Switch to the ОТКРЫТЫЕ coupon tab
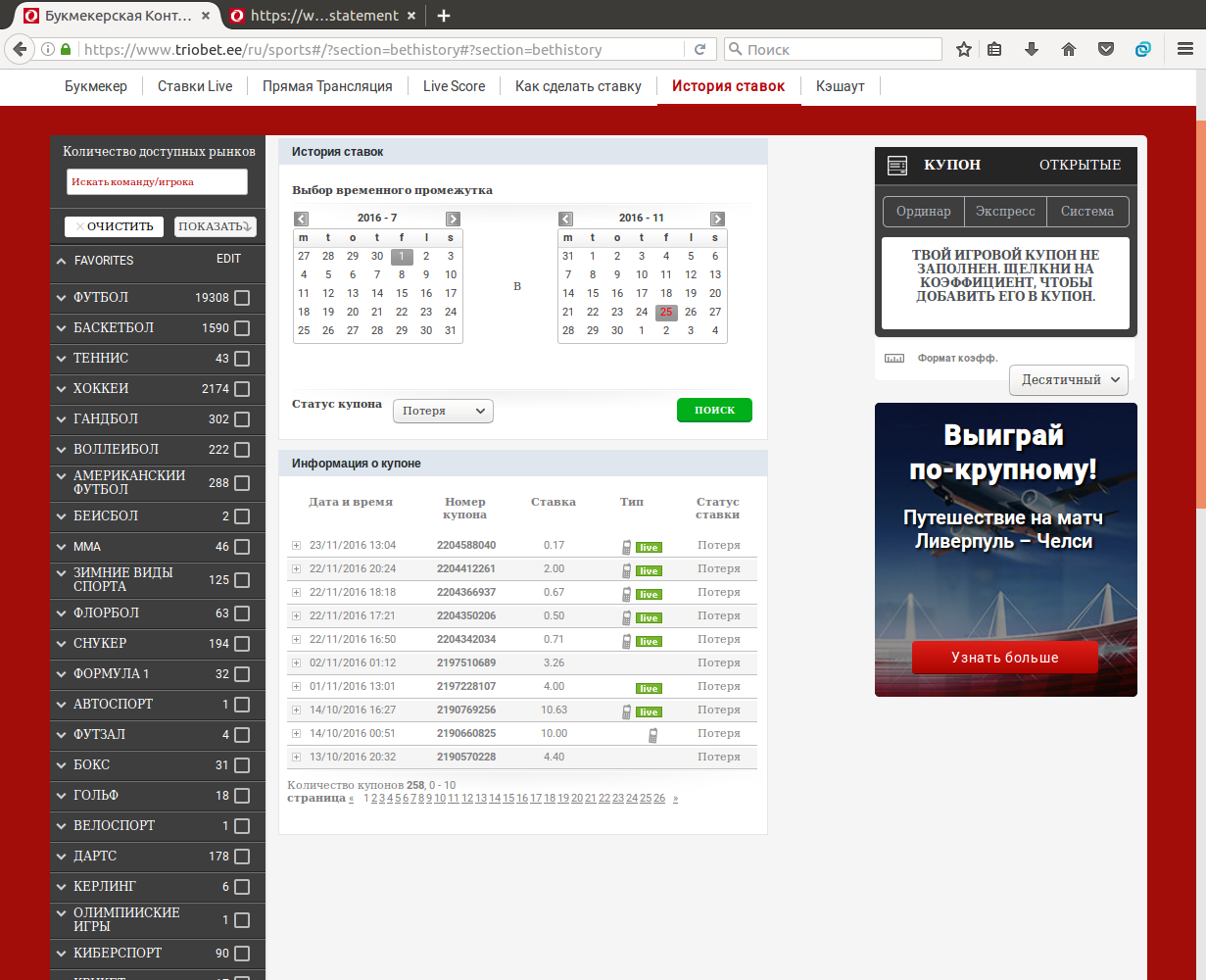Viewport: 1206px width, 980px height. (x=1080, y=165)
